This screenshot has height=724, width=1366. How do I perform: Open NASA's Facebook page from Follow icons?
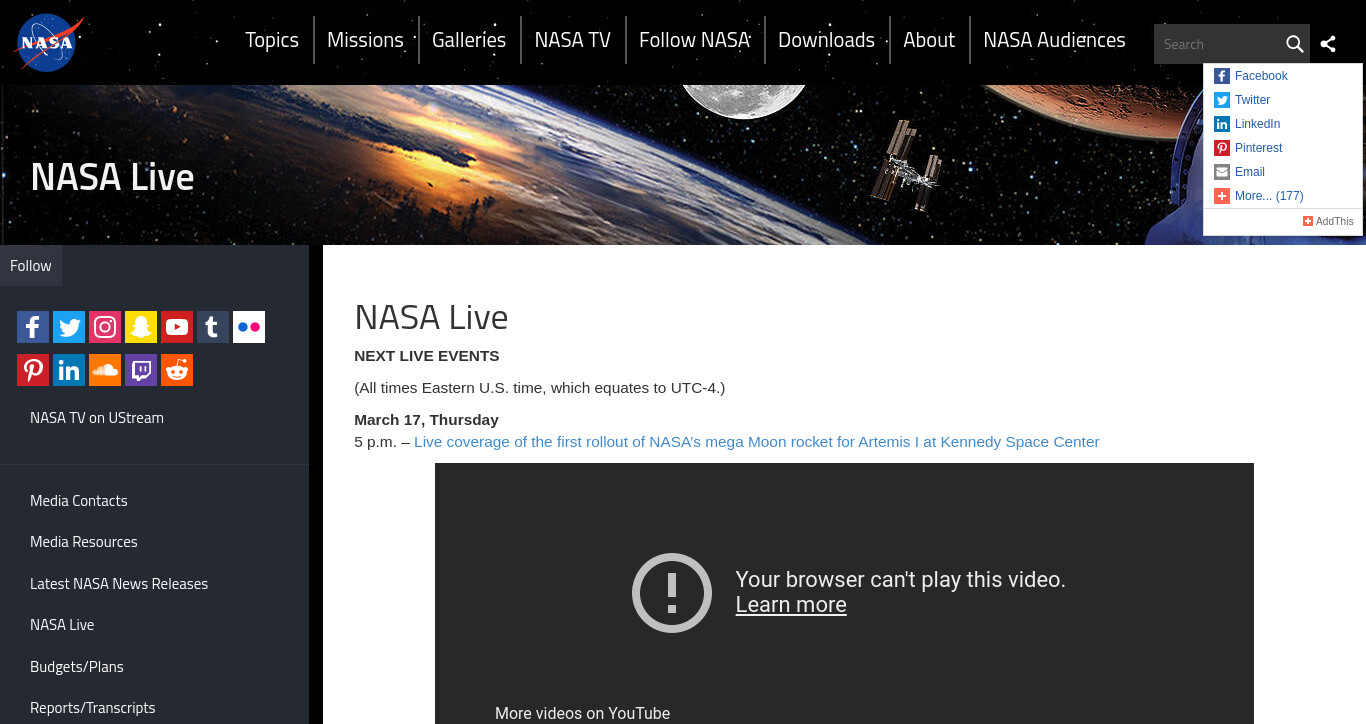(x=33, y=327)
